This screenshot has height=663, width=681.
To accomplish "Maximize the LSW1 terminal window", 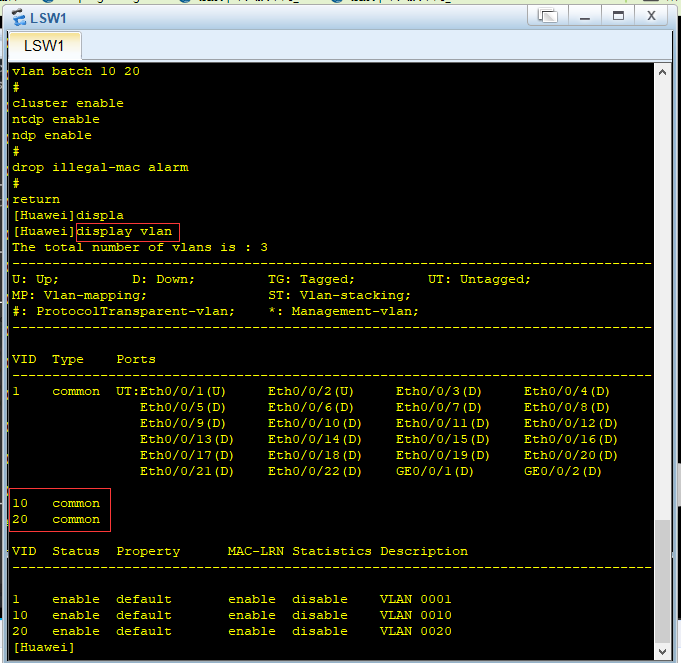I will pos(618,16).
